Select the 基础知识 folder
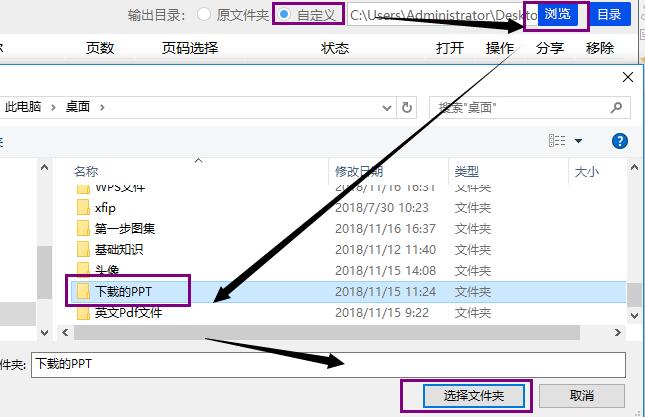The height and width of the screenshot is (417, 645). [119, 249]
